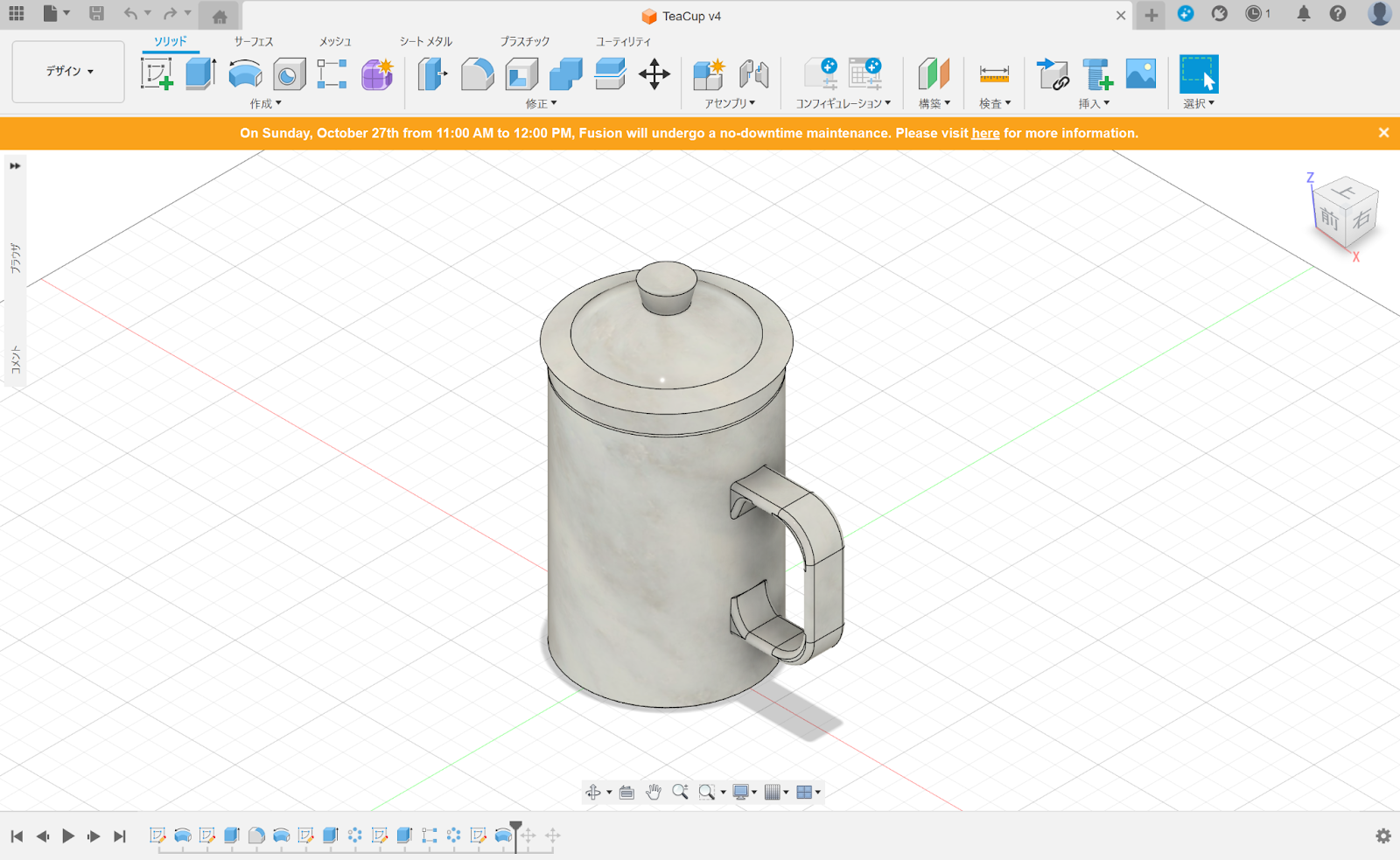Viewport: 1400px width, 860px height.
Task: Click the Look At icon in navigation bar
Action: click(626, 792)
